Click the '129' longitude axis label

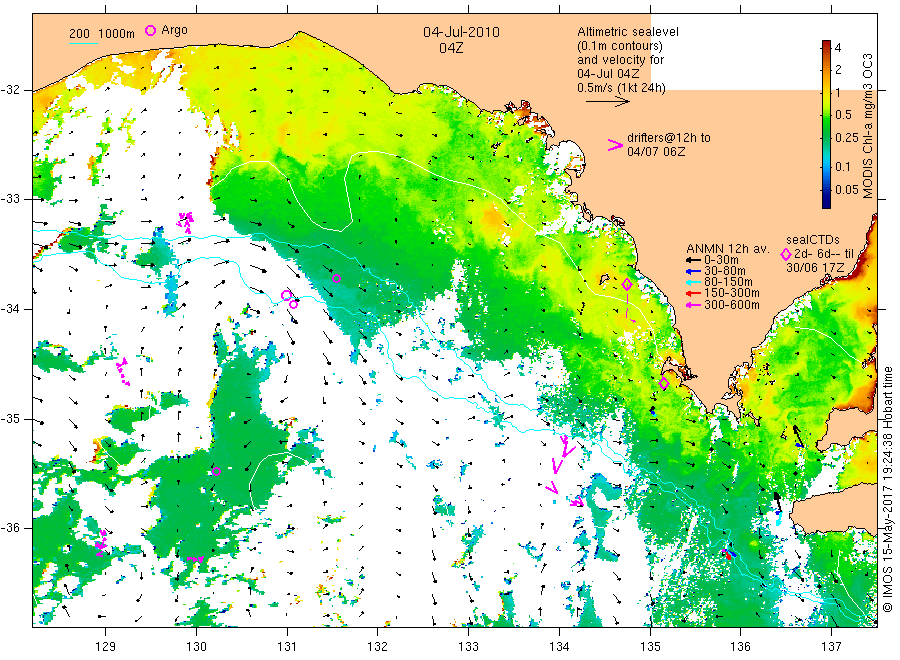106,647
